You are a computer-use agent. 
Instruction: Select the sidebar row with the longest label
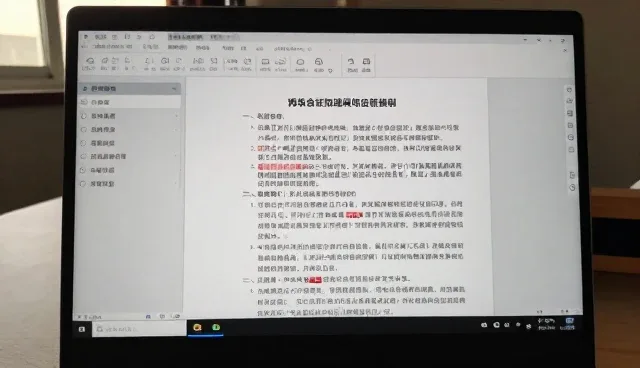[x=129, y=156]
